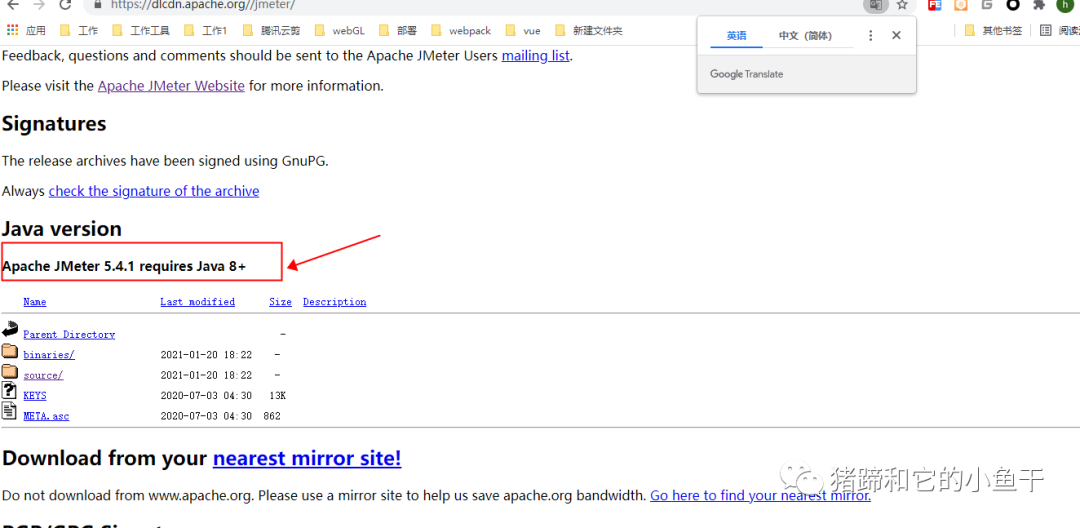
Task: Click the binaries folder icon
Action: [10, 351]
